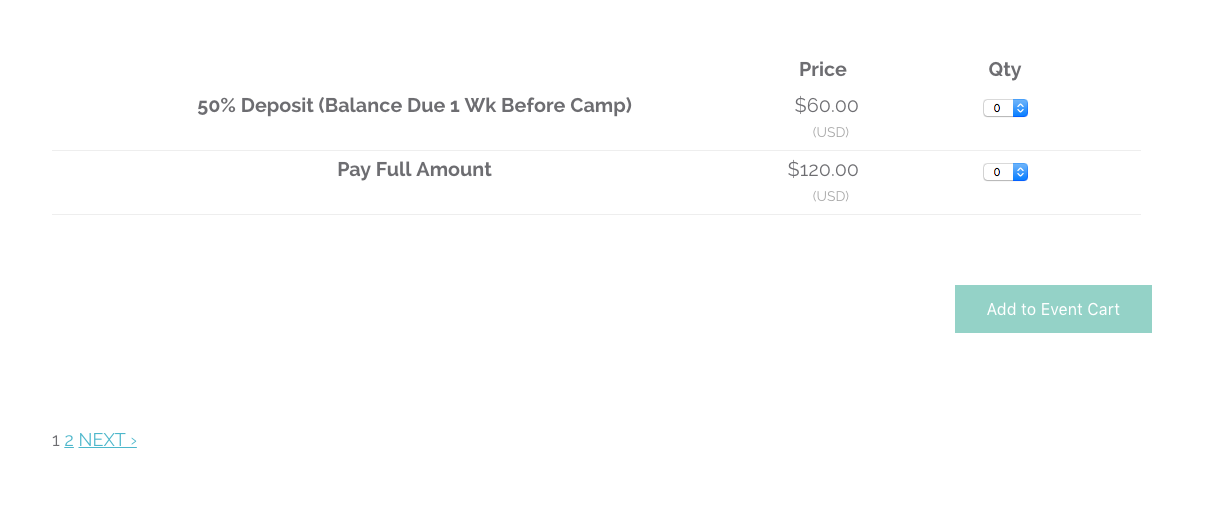This screenshot has height=509, width=1217.
Task: Select the Pay Full Amount ticket name
Action: (414, 169)
